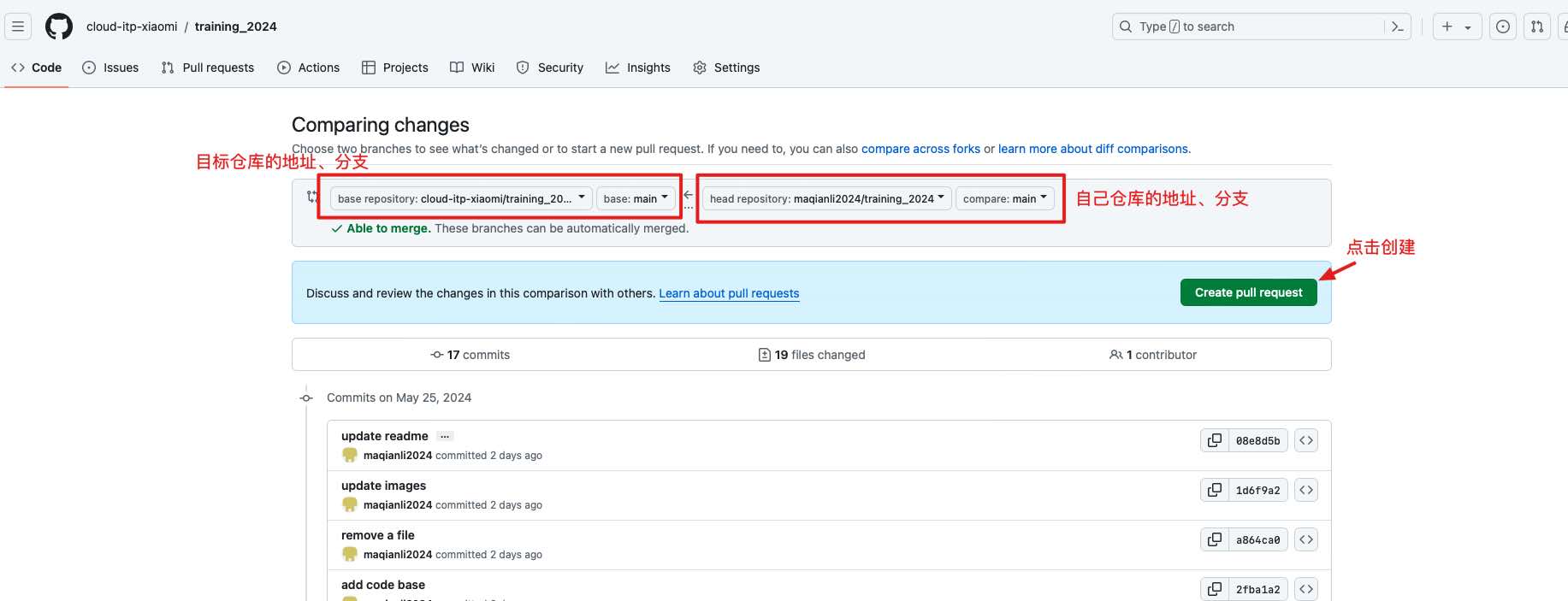Open the 'update images' commit
Viewport: 1568px width, 601px height.
[x=383, y=486]
